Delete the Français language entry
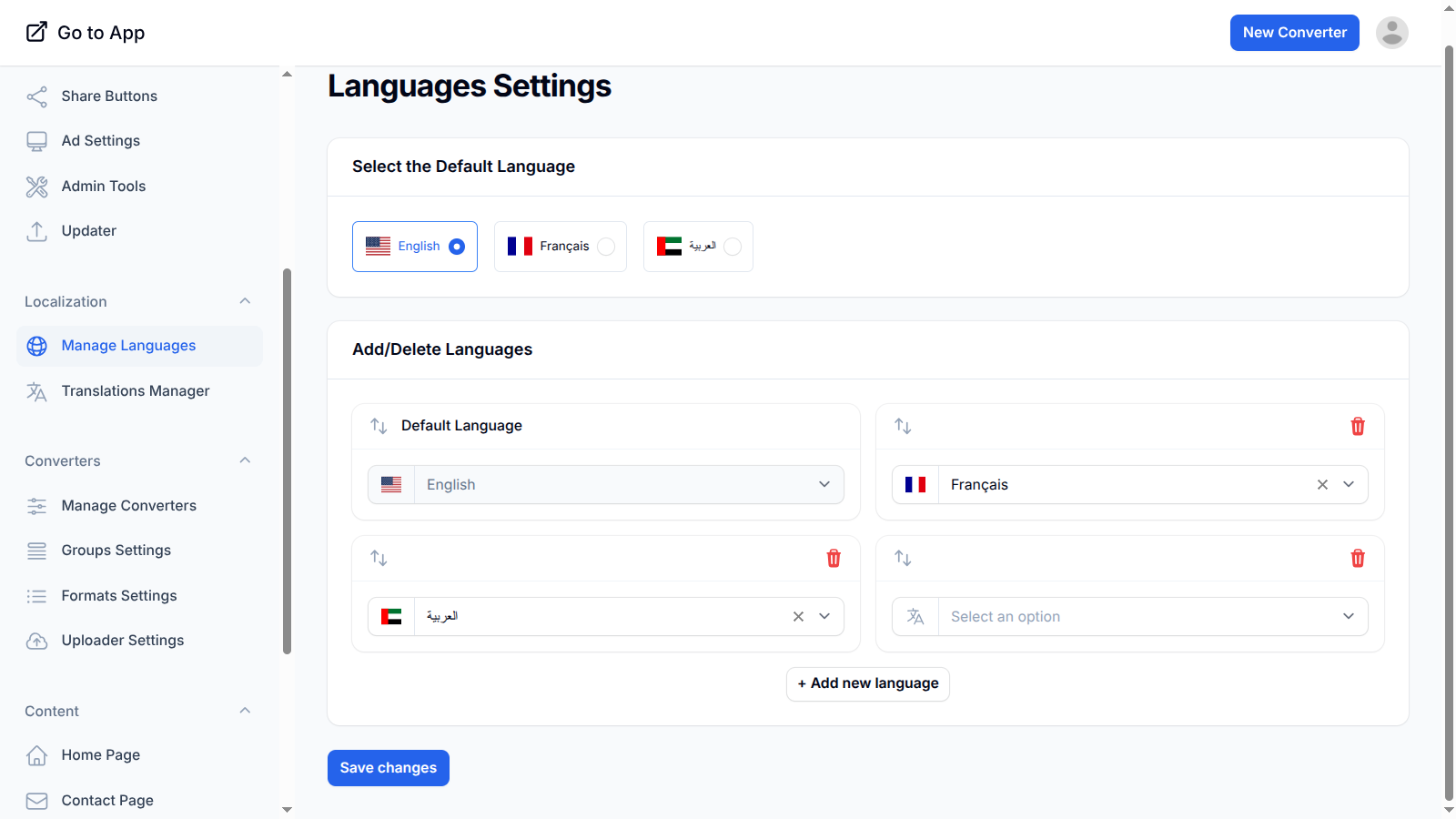Viewport: 1456px width, 819px height. point(1357,426)
